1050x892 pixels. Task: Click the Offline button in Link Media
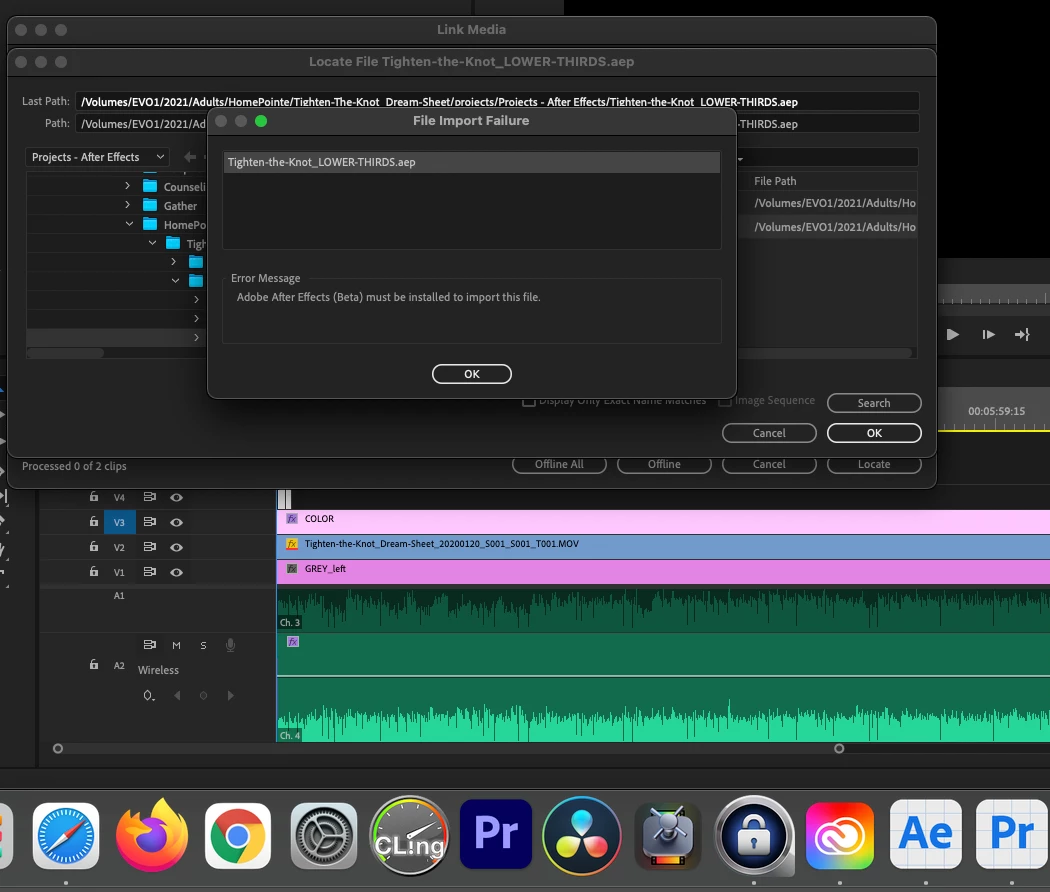pyautogui.click(x=664, y=464)
